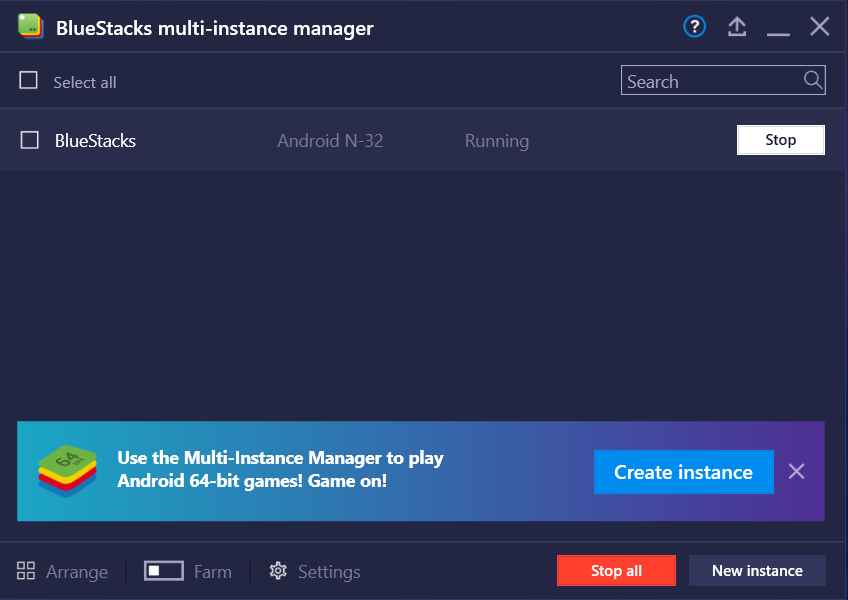848x600 pixels.
Task: Click the Select all label
Action: (85, 82)
